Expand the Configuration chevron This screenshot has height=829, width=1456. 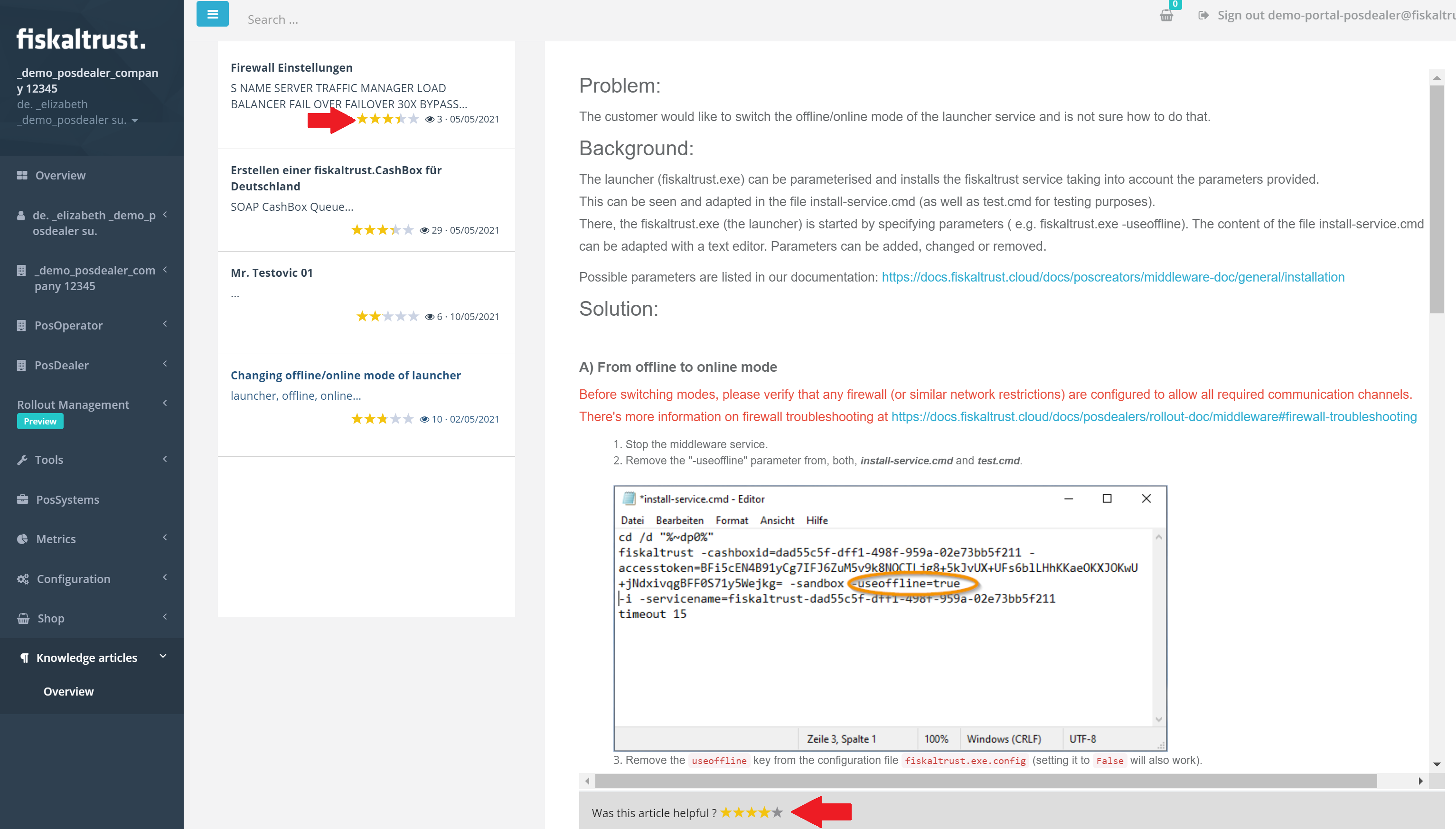(x=165, y=577)
